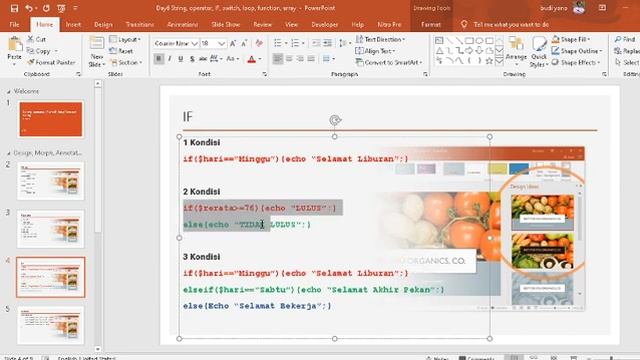
Task: Apply numbered list
Action: pos(295,43)
